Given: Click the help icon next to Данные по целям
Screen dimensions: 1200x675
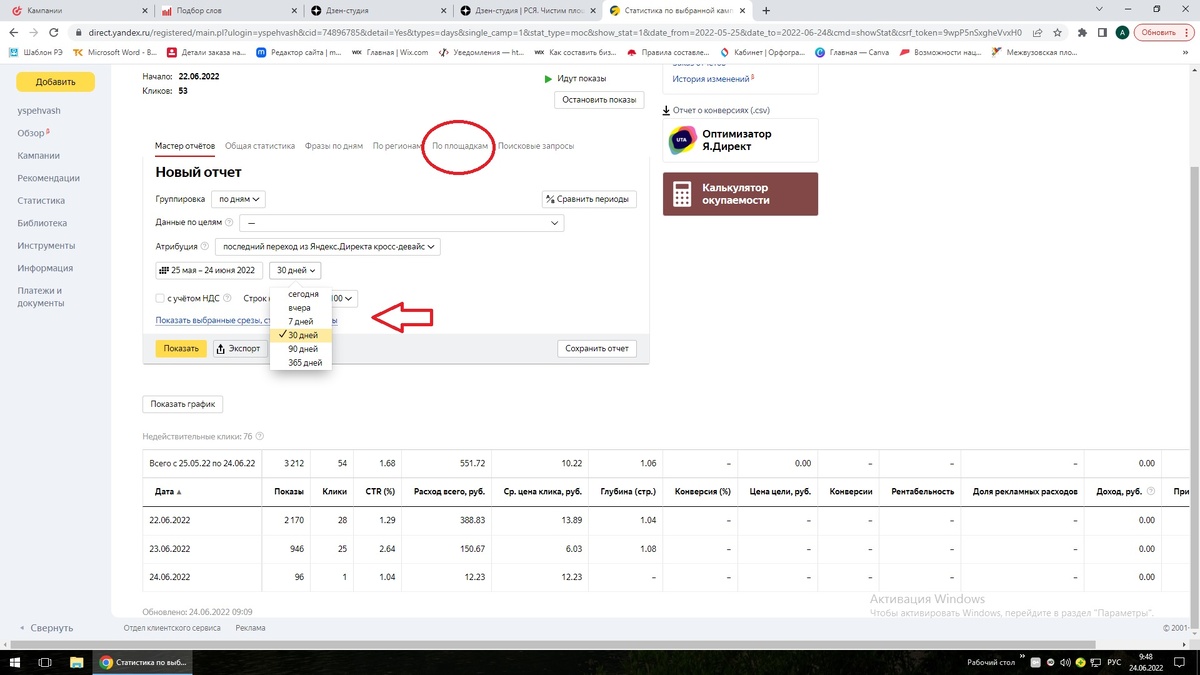Looking at the screenshot, I should pyautogui.click(x=229, y=223).
